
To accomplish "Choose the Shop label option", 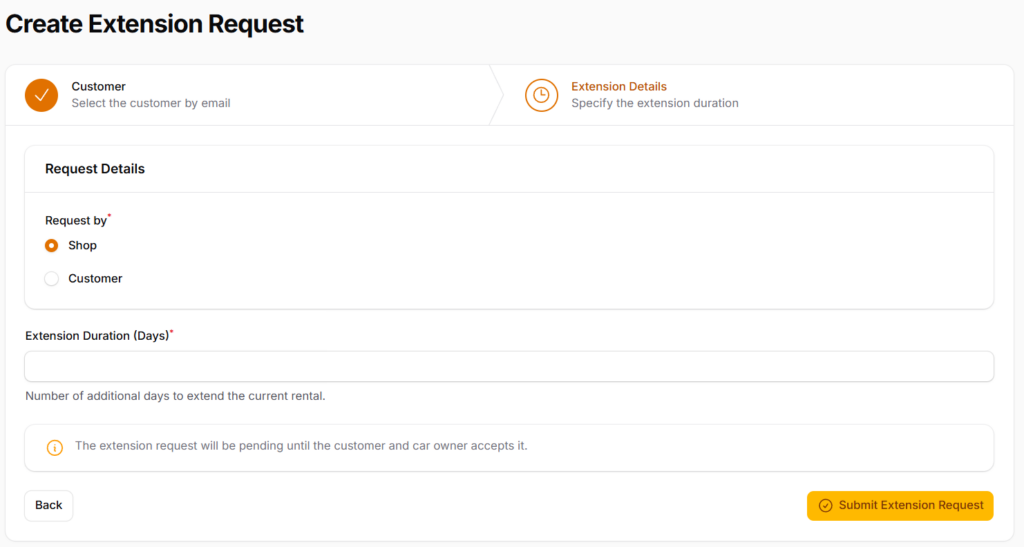I will point(82,245).
